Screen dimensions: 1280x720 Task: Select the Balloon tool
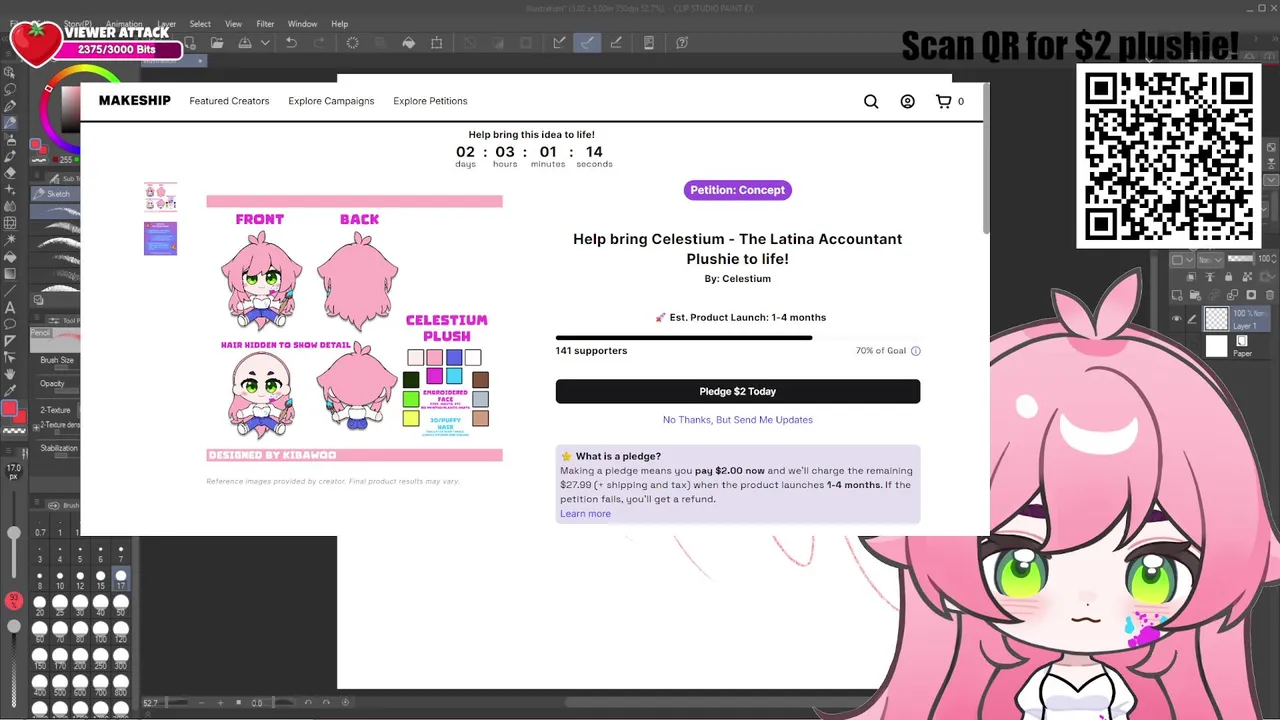click(10, 323)
